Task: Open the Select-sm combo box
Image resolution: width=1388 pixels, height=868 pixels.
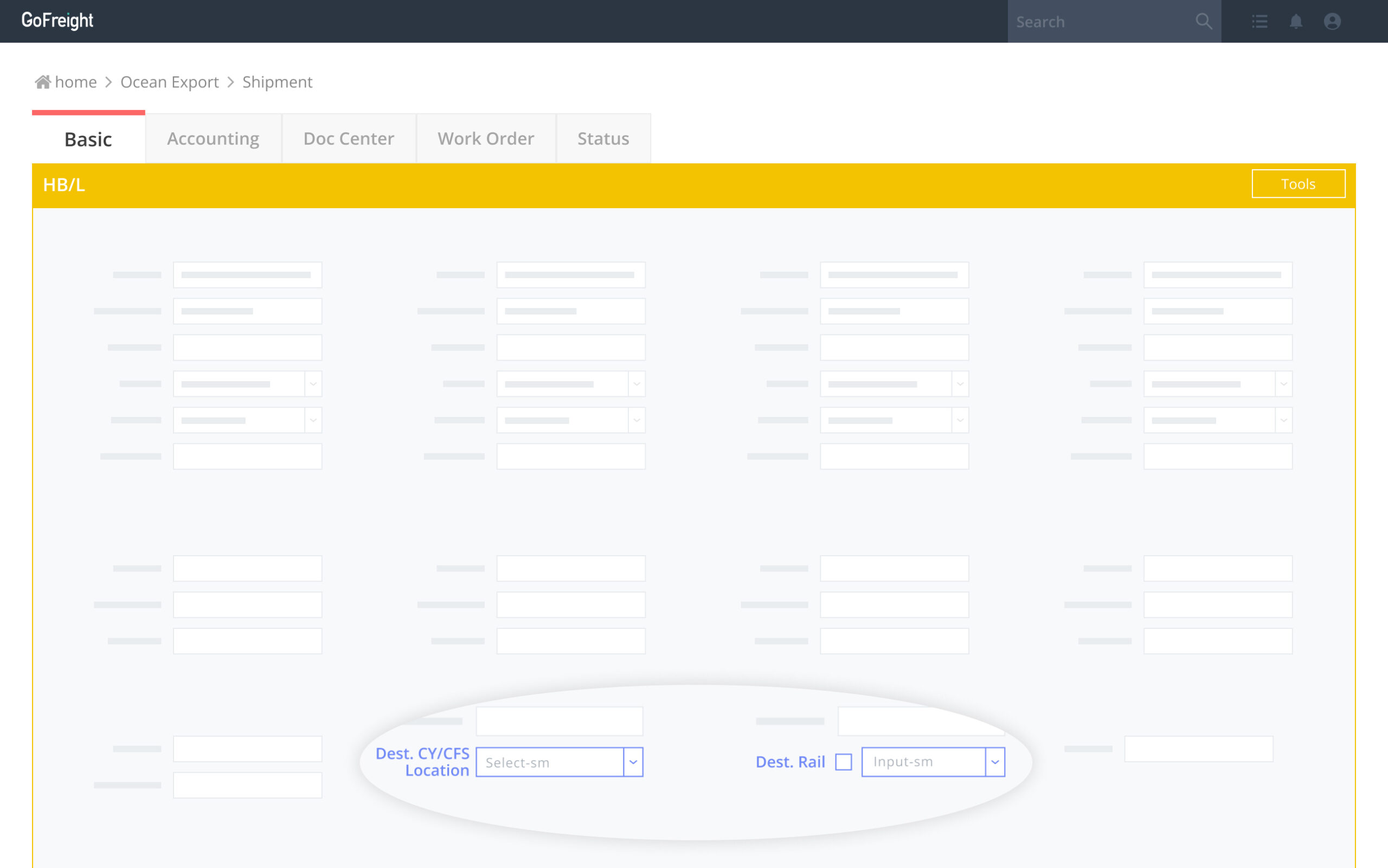Action: [549, 762]
